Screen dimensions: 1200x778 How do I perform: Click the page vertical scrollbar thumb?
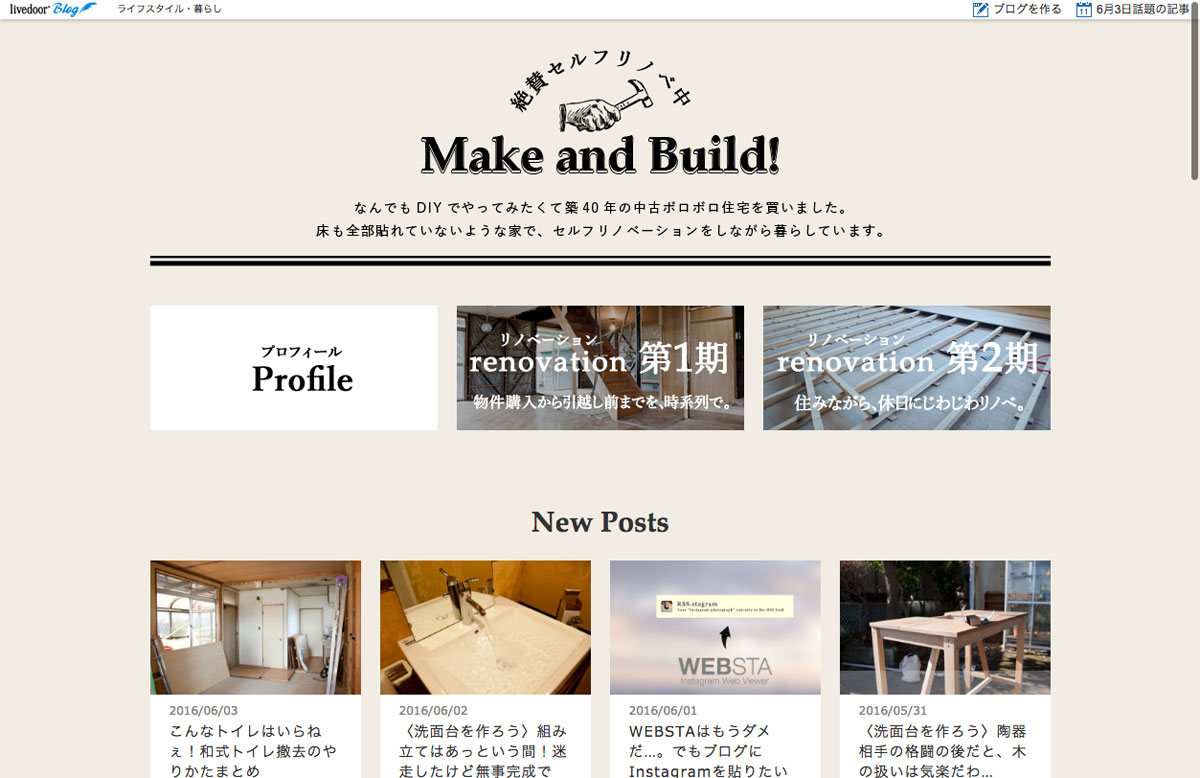1194,100
